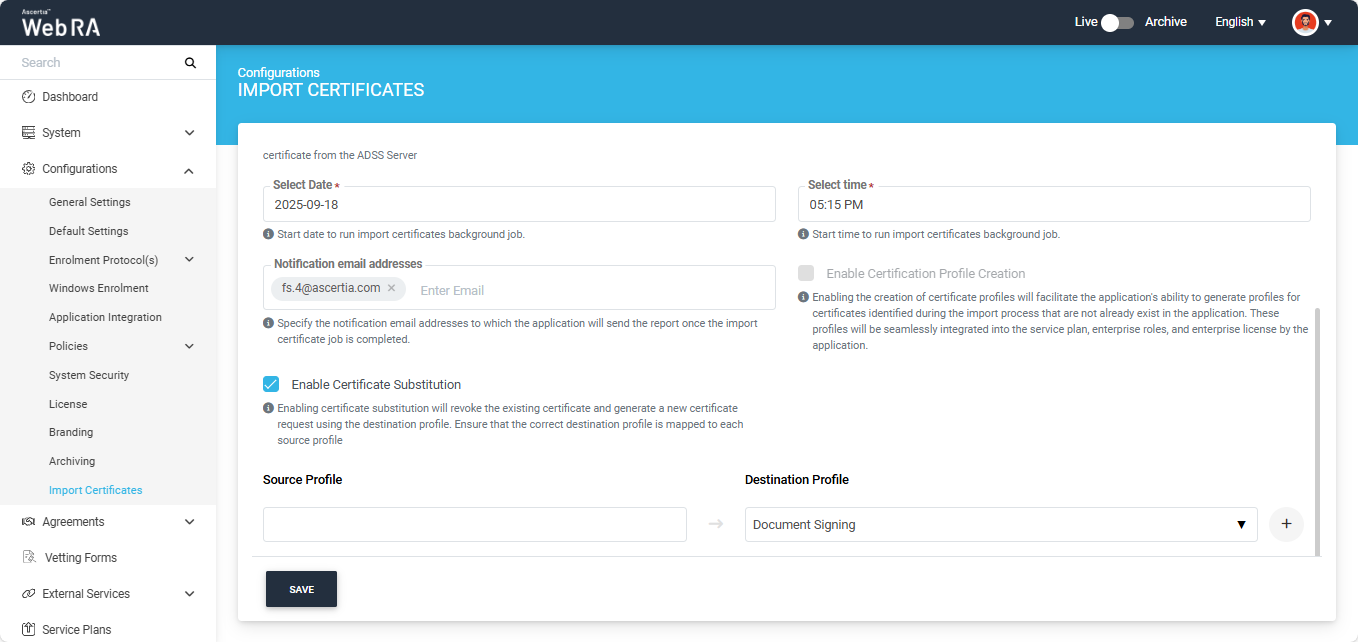1358x642 pixels.
Task: Click the Vetting Forms clipboard icon
Action: 28,558
